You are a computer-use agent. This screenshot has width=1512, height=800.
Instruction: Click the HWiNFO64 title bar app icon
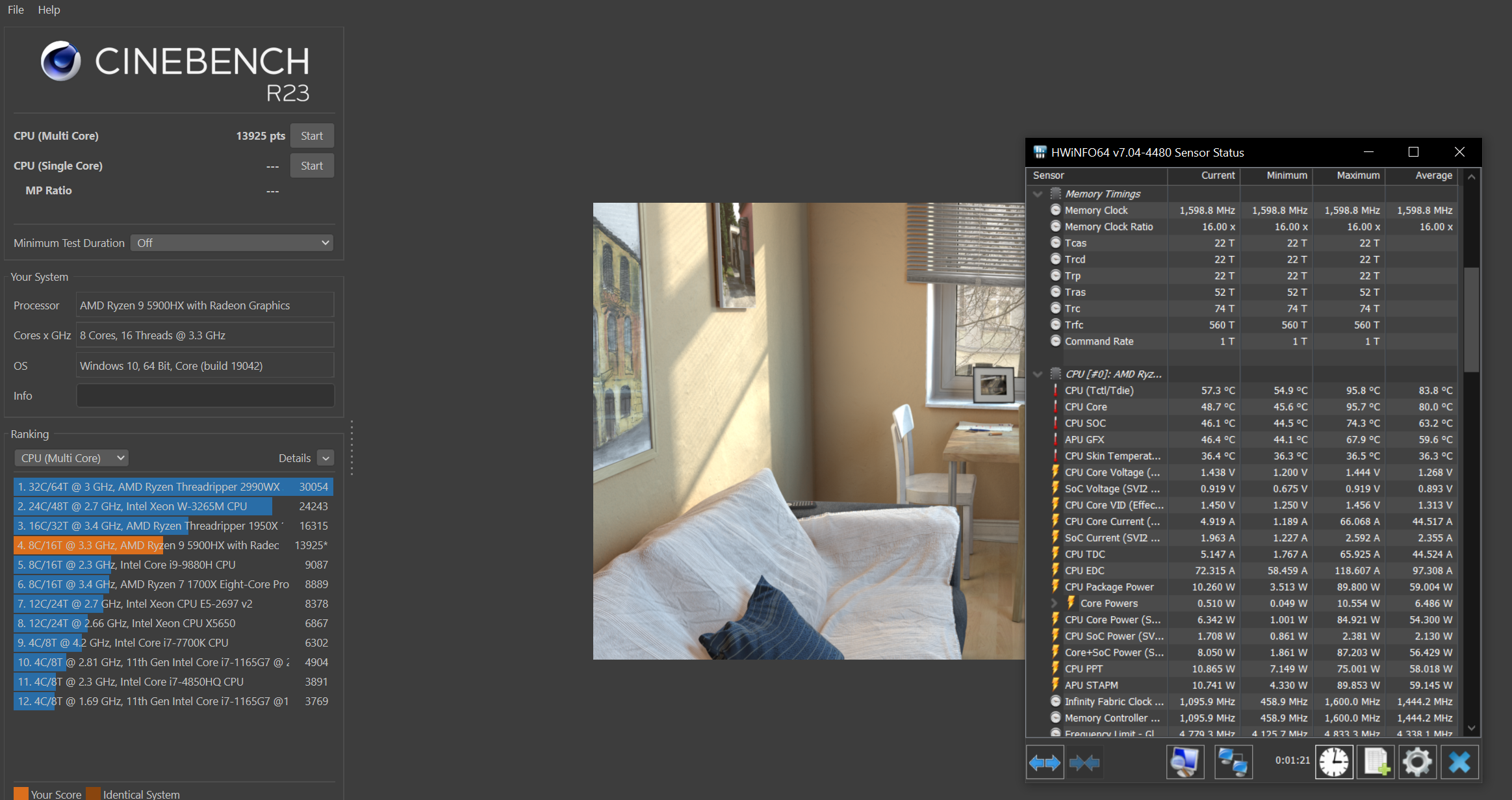pos(1040,152)
